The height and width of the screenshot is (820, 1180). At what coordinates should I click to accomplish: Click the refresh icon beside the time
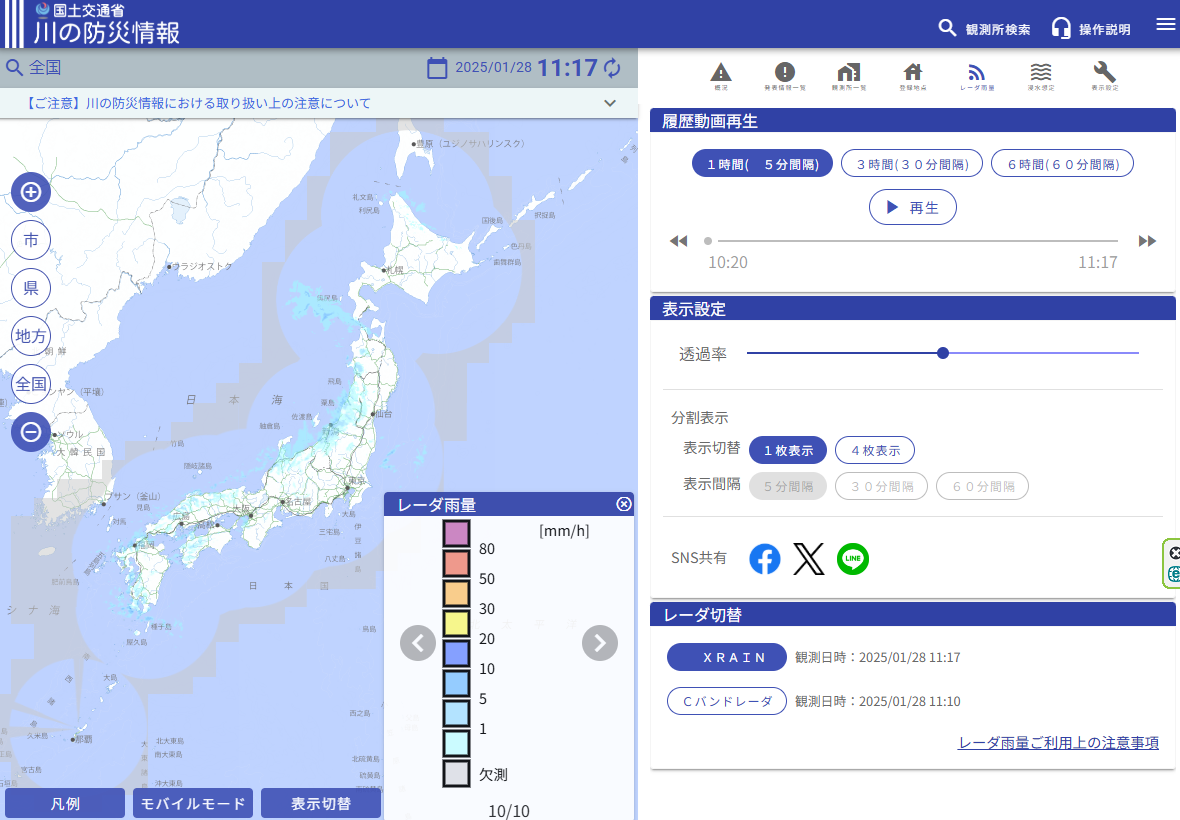612,68
